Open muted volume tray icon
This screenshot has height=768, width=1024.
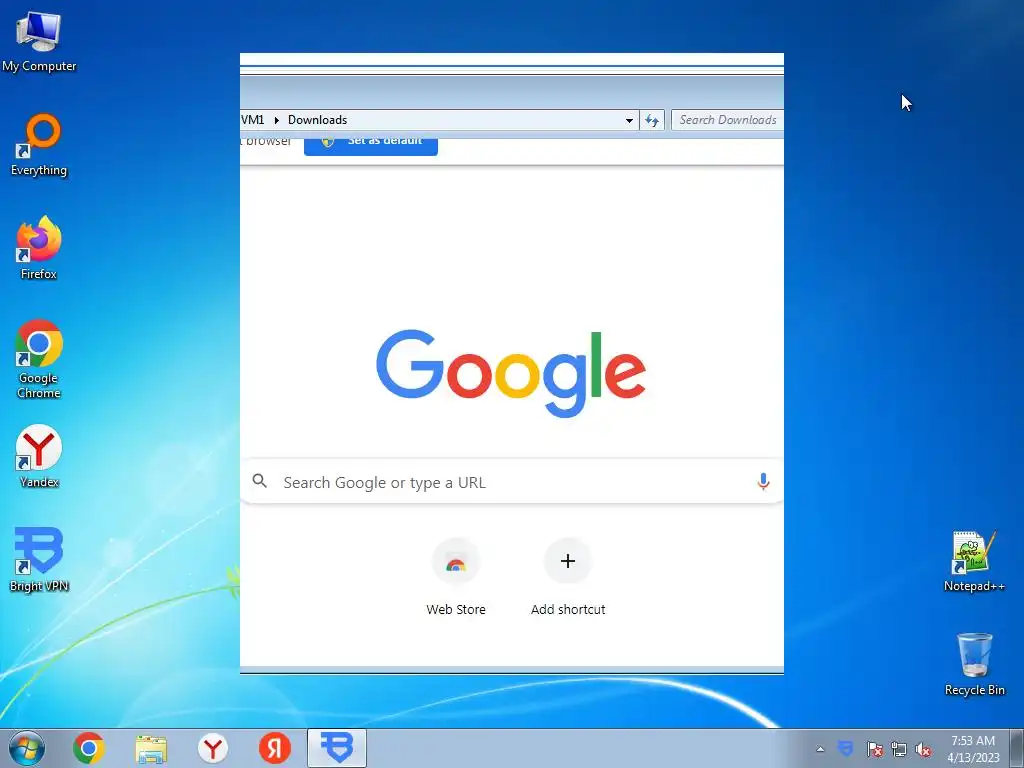click(923, 749)
